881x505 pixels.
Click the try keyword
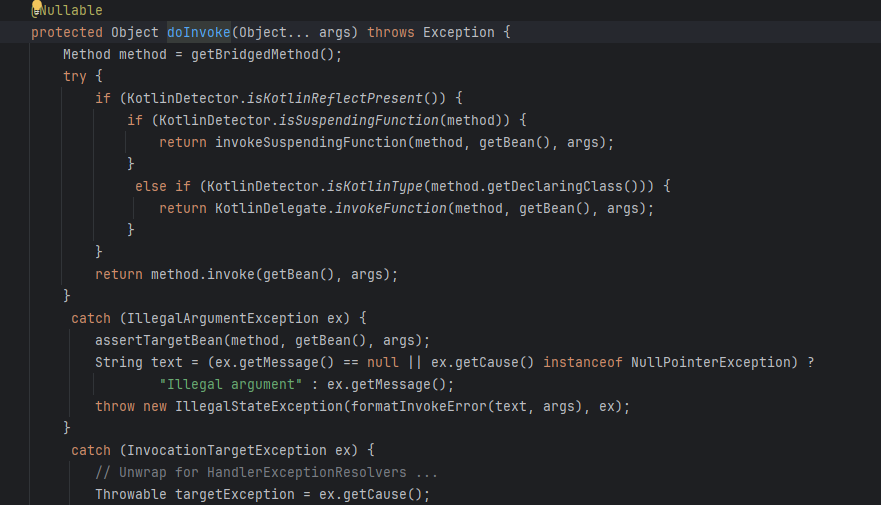click(x=75, y=76)
